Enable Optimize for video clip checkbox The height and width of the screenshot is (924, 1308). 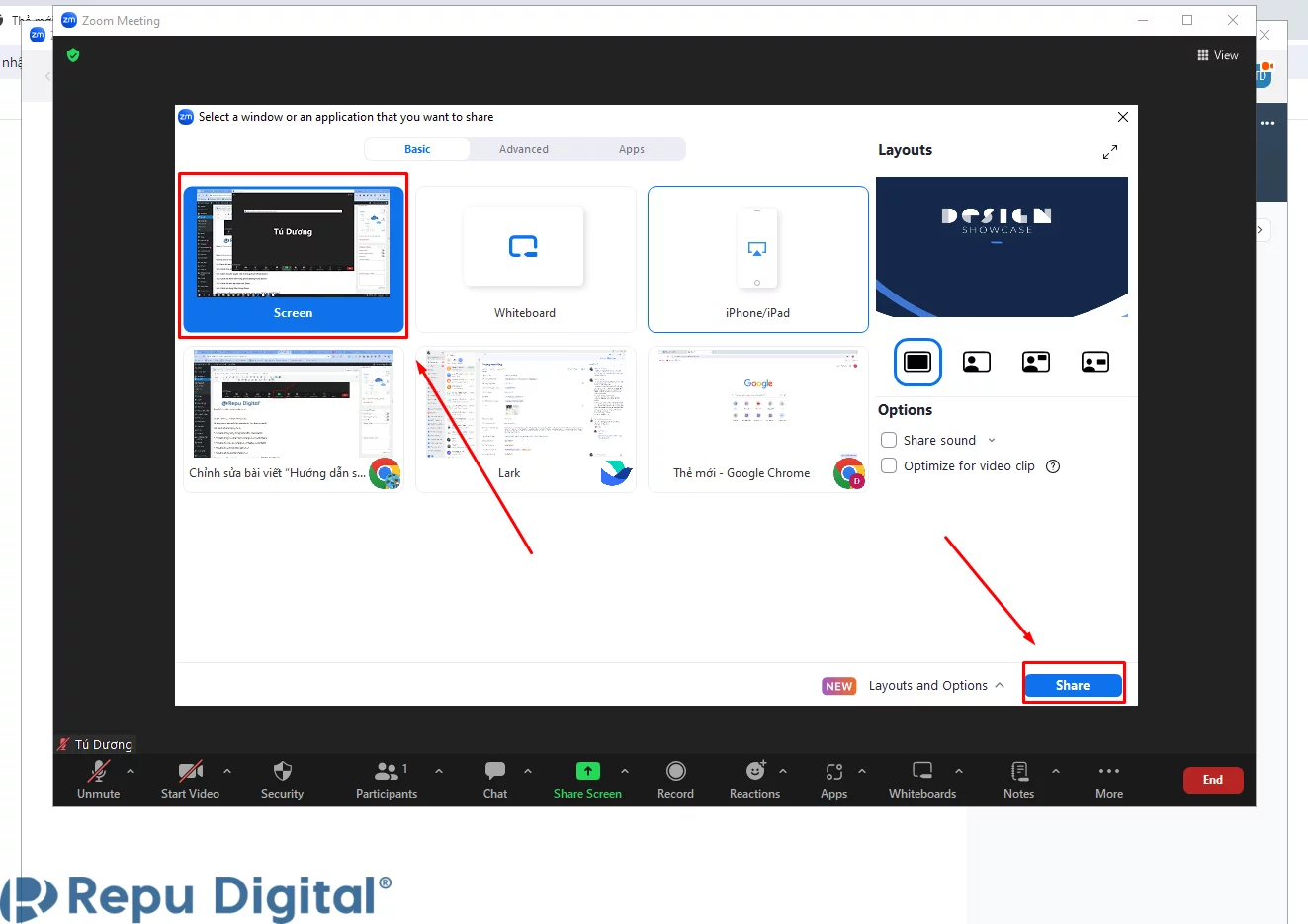[x=889, y=465]
